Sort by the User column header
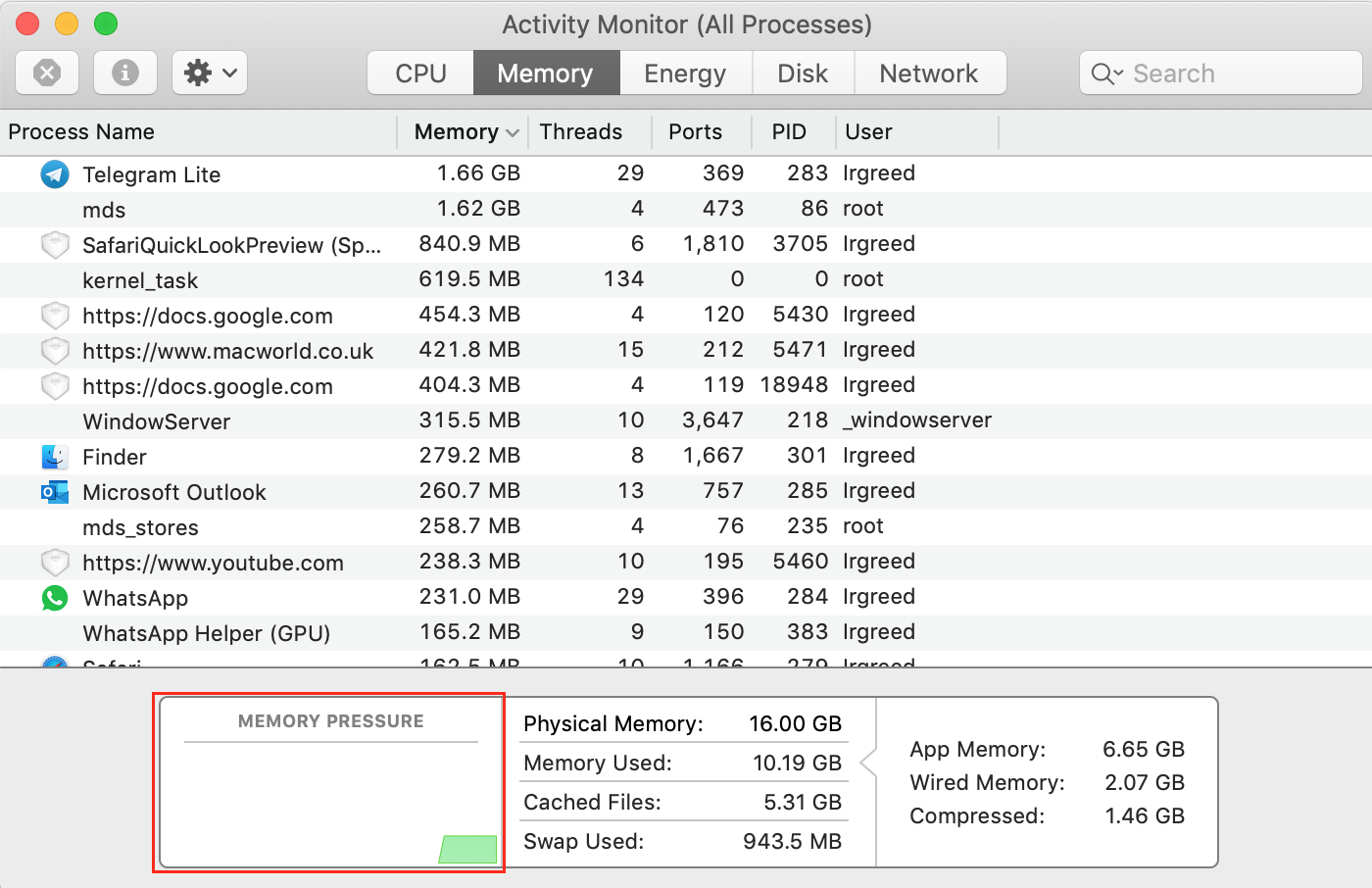Screen dimensions: 1372x888 (x=917, y=131)
